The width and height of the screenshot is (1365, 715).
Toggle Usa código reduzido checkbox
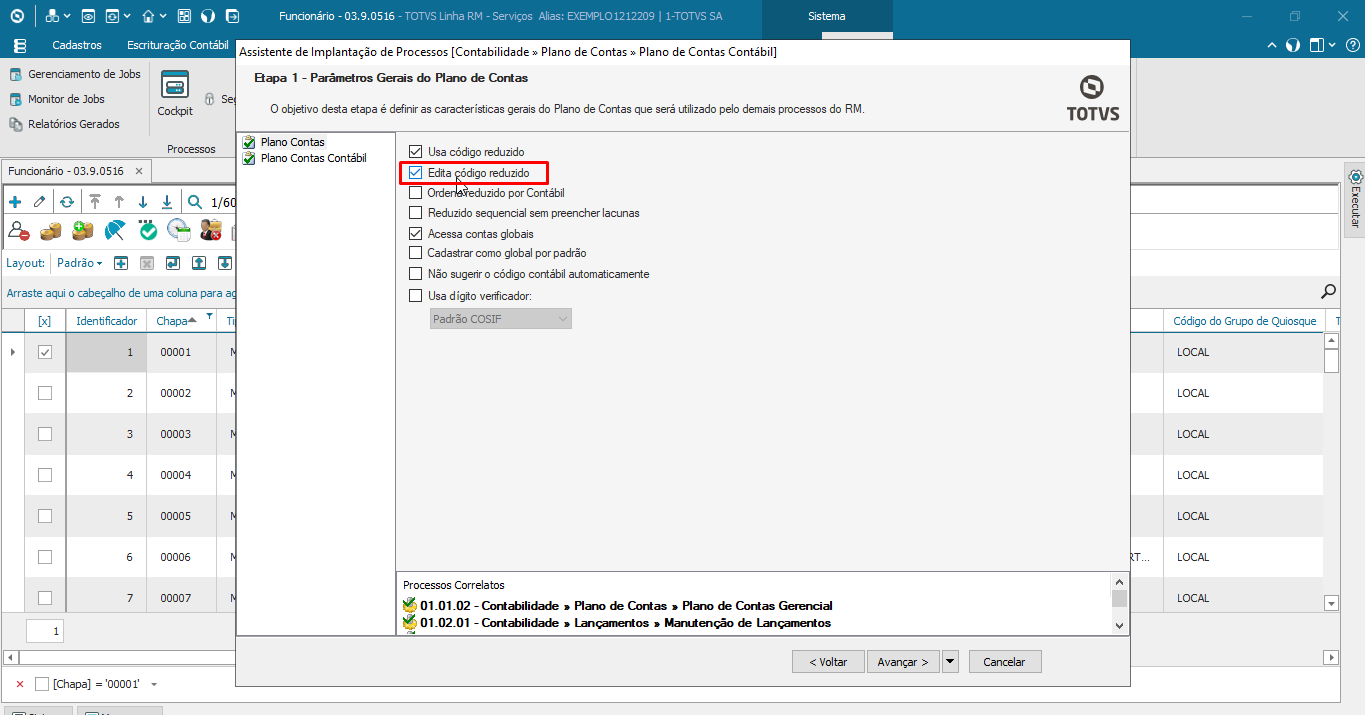(416, 152)
